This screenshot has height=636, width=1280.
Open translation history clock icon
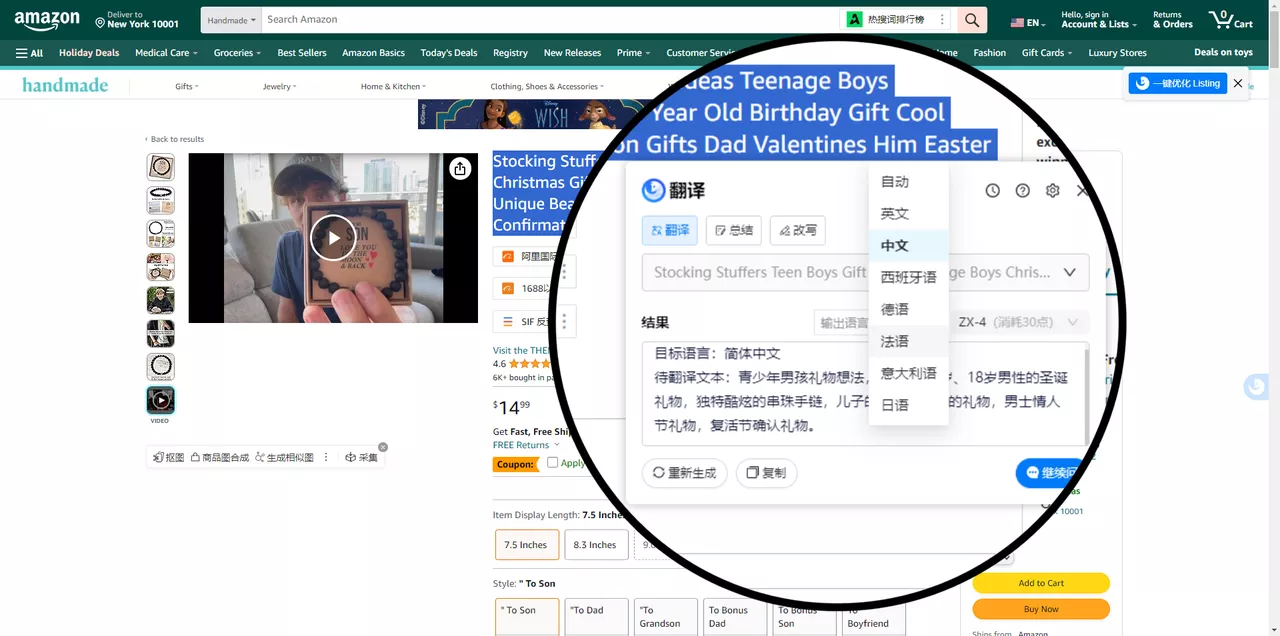point(992,190)
